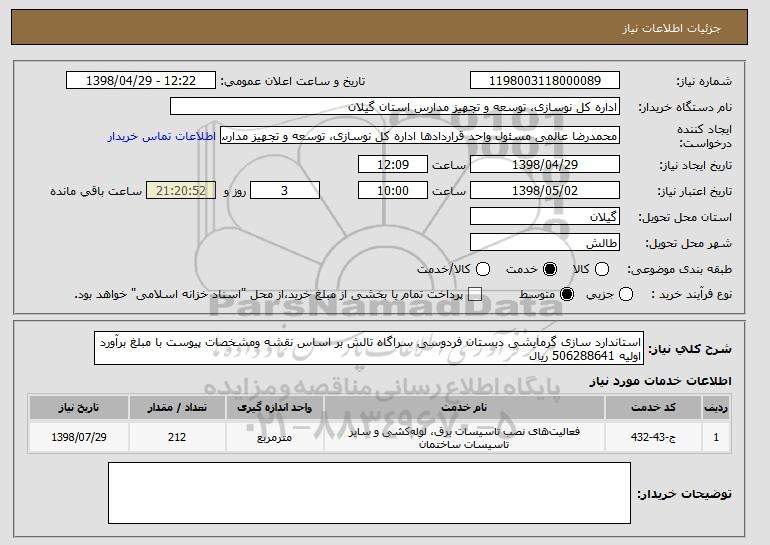The width and height of the screenshot is (770, 545).
Task: Open the اطلاعات تماس خریدار link
Action: click(162, 136)
